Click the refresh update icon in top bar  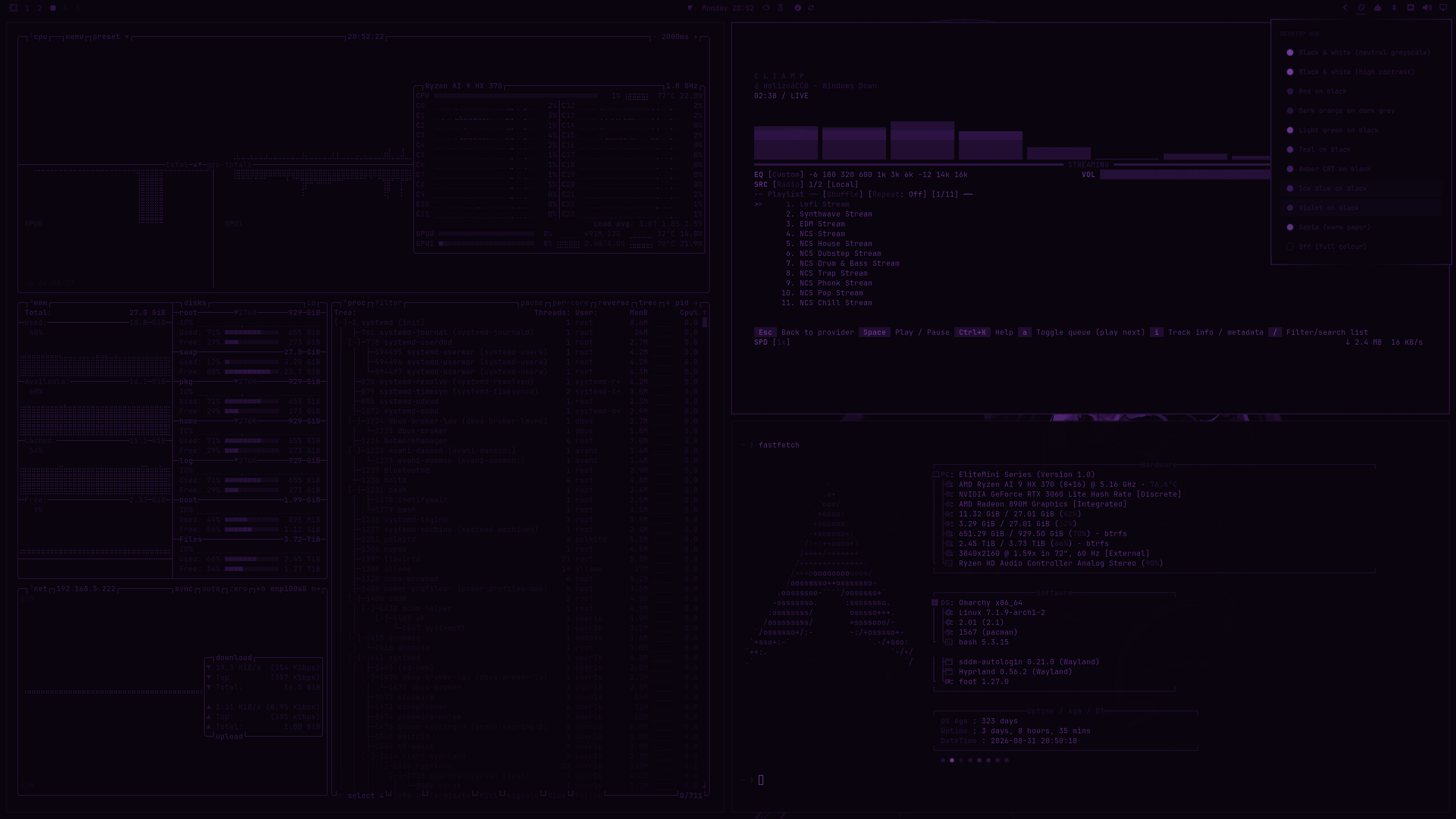811,8
